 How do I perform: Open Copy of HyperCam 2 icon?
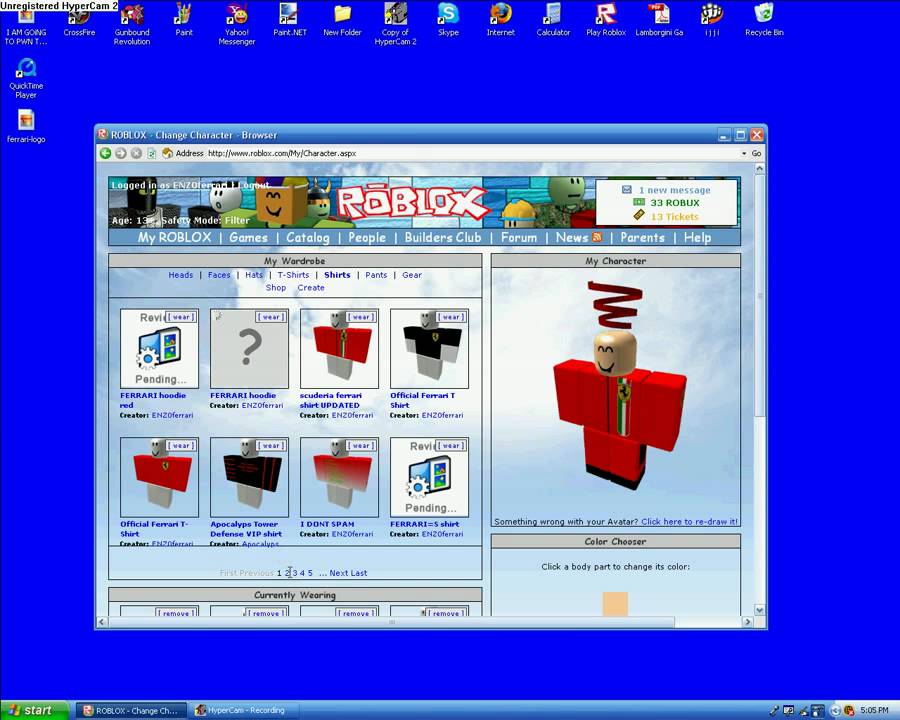click(395, 23)
